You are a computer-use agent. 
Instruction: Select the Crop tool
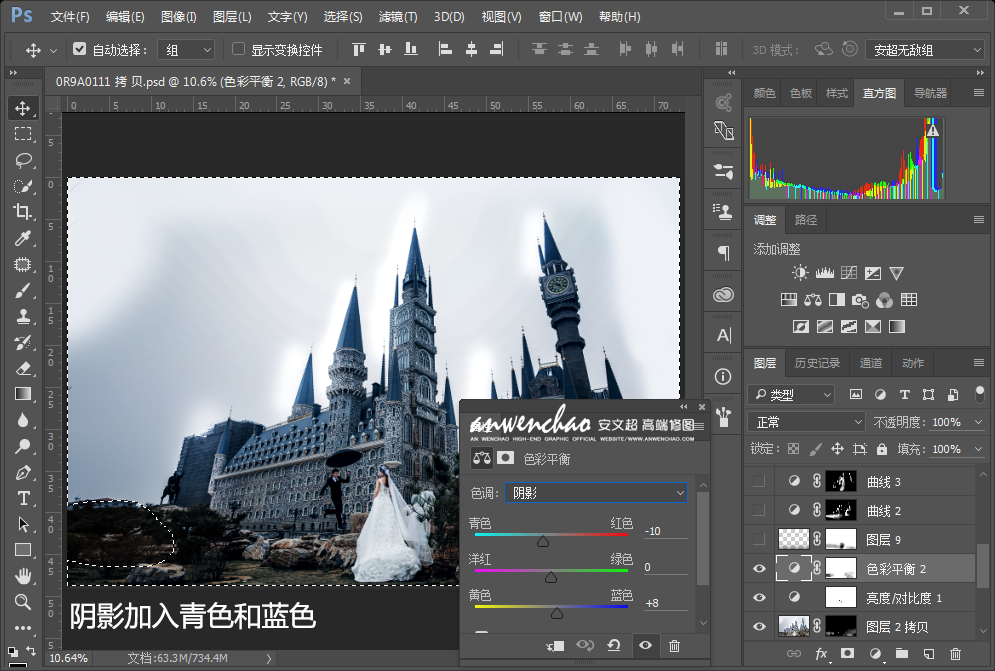coord(23,211)
